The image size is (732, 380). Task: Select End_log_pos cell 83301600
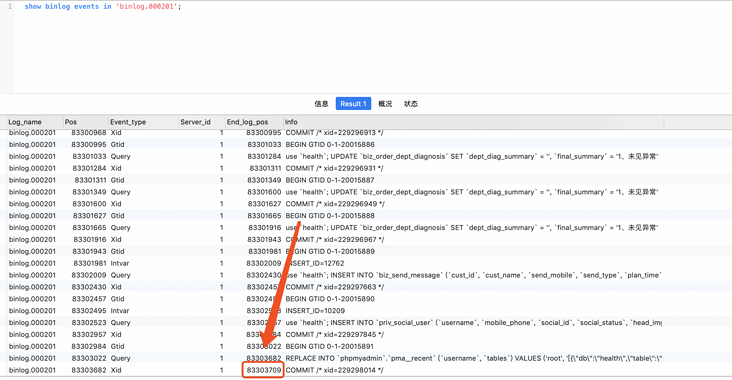[x=264, y=192]
